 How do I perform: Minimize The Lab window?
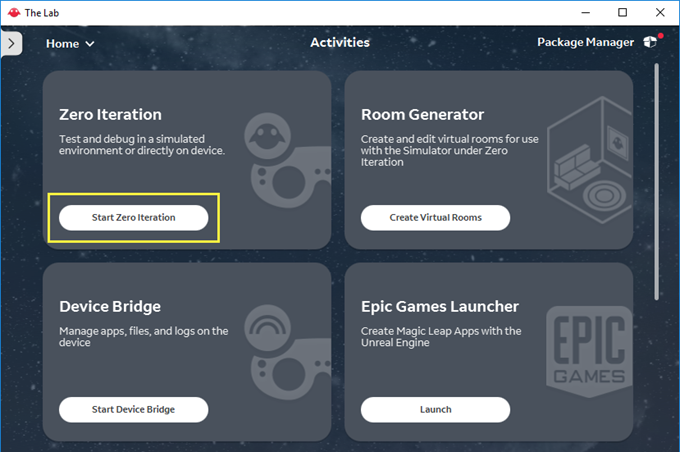[585, 13]
